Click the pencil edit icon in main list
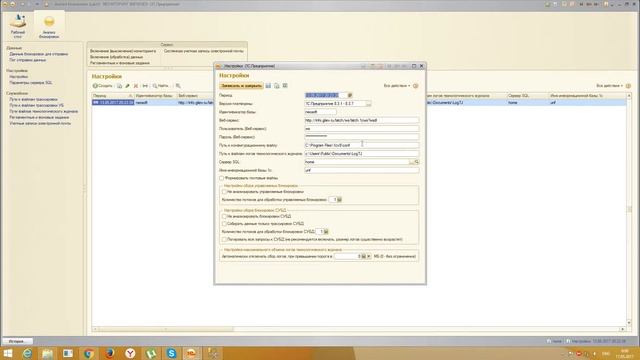This screenshot has height=360, width=640. click(127, 86)
